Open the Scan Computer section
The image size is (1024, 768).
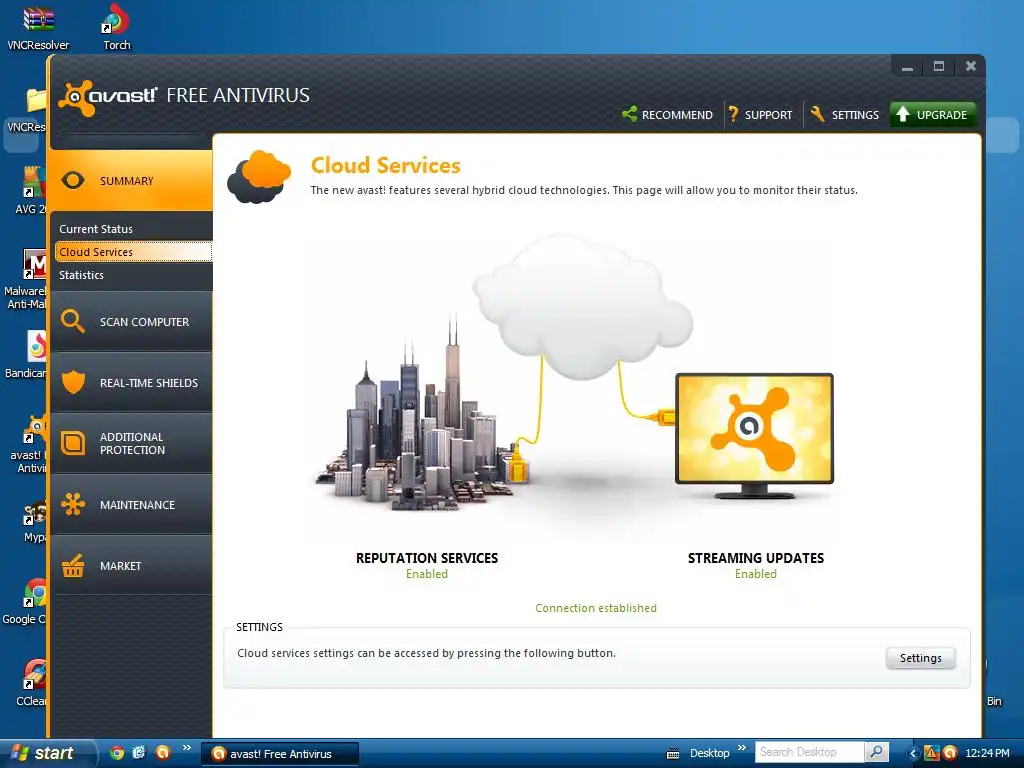[x=131, y=321]
